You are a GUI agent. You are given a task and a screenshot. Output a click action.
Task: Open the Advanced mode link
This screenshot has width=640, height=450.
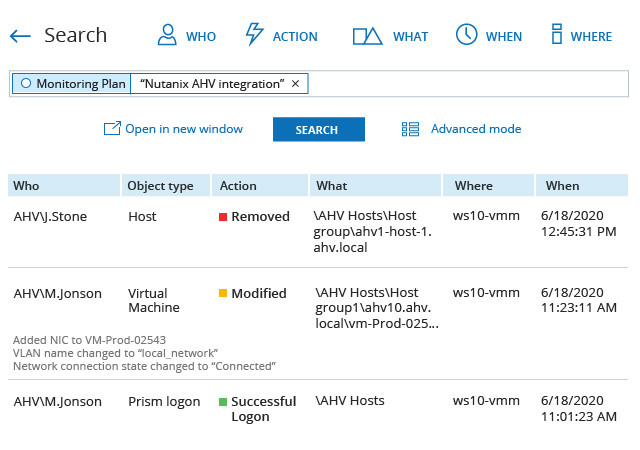pyautogui.click(x=475, y=129)
